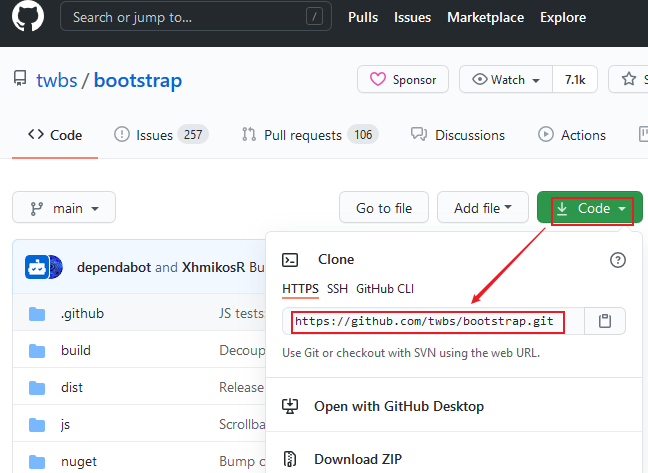Click the twbs owner link
Viewport: 648px width, 473px height.
[57, 80]
